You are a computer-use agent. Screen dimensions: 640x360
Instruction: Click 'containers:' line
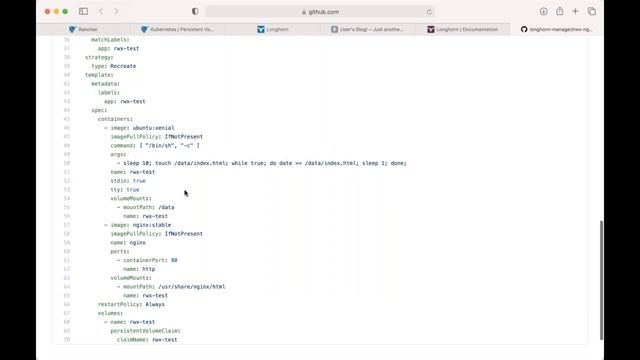pos(115,119)
